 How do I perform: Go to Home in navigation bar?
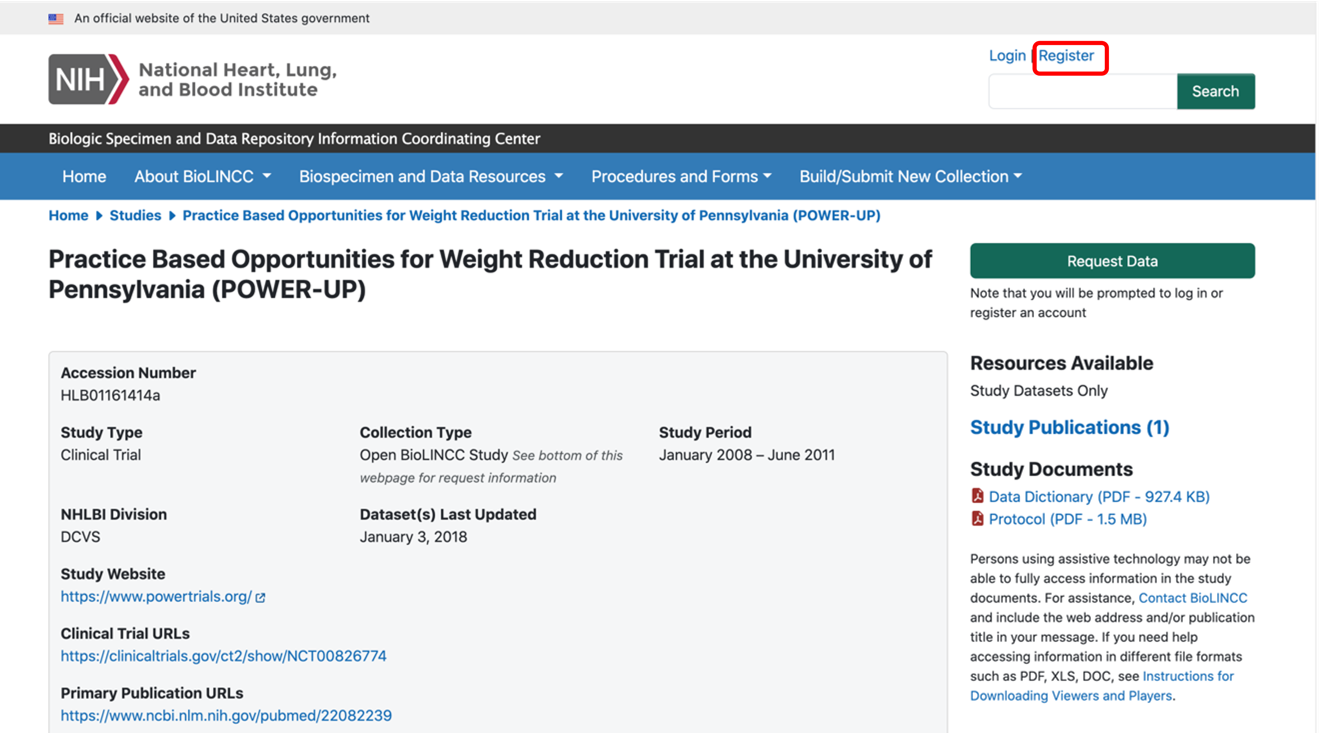tap(84, 176)
